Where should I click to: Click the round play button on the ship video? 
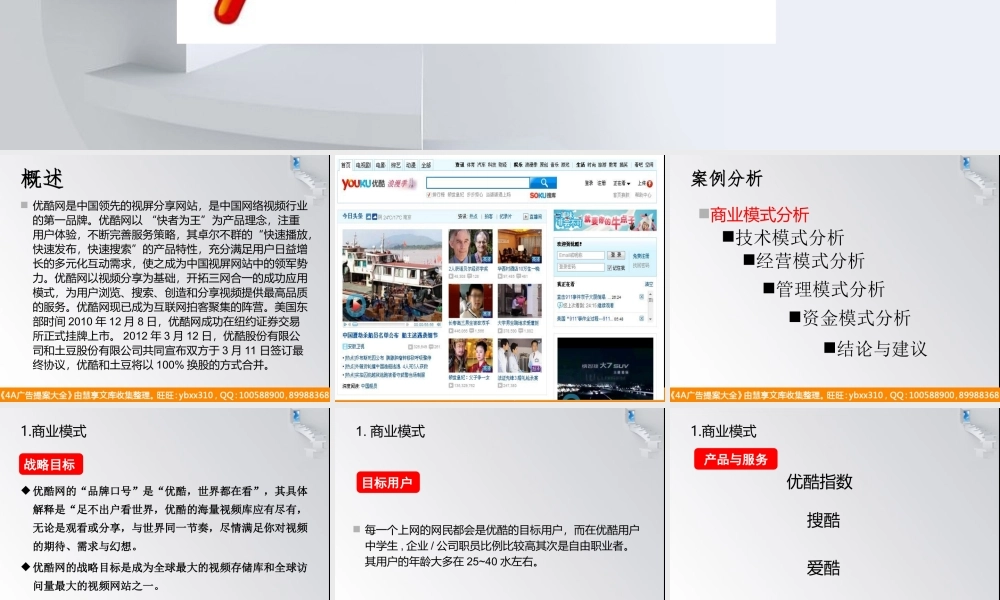356,305
